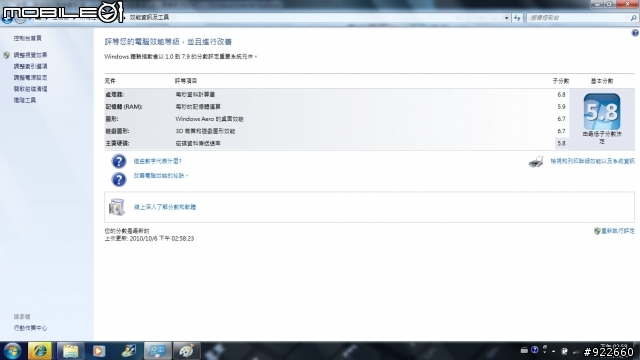Show hidden tray icons with the small arrow
Viewport: 640px width, 360px height.
pos(553,351)
